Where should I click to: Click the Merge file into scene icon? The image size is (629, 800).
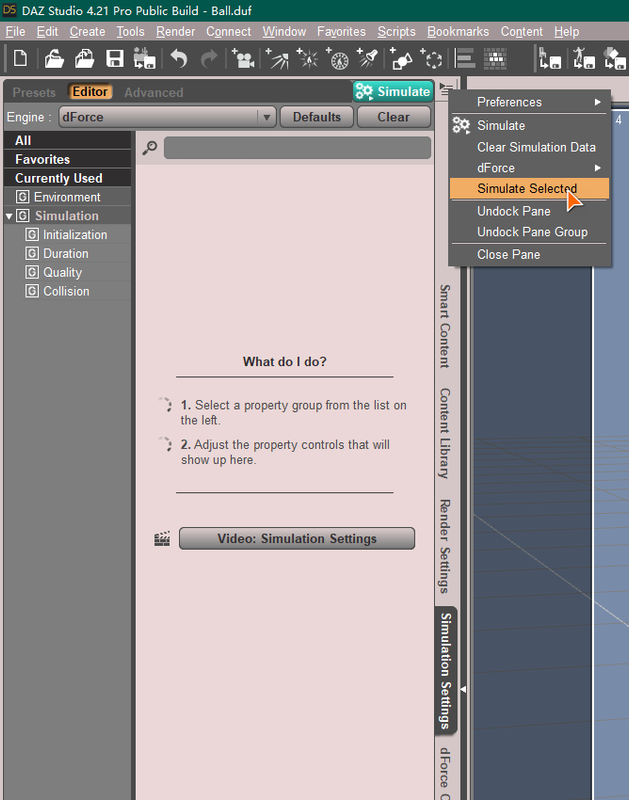85,58
